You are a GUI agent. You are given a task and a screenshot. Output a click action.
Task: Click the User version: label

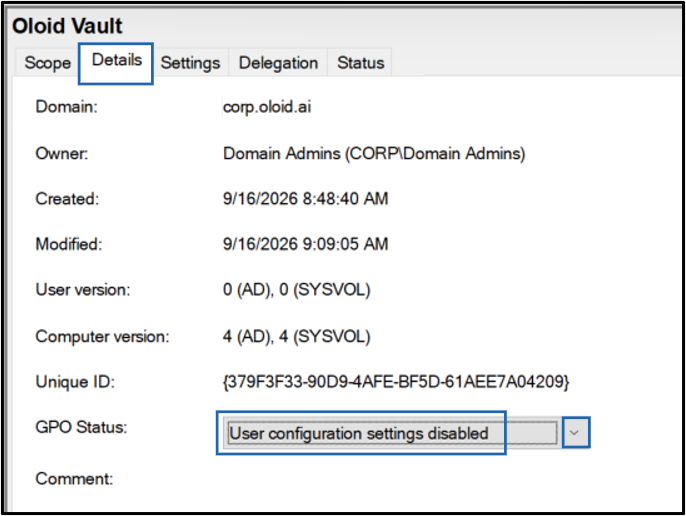tap(83, 290)
